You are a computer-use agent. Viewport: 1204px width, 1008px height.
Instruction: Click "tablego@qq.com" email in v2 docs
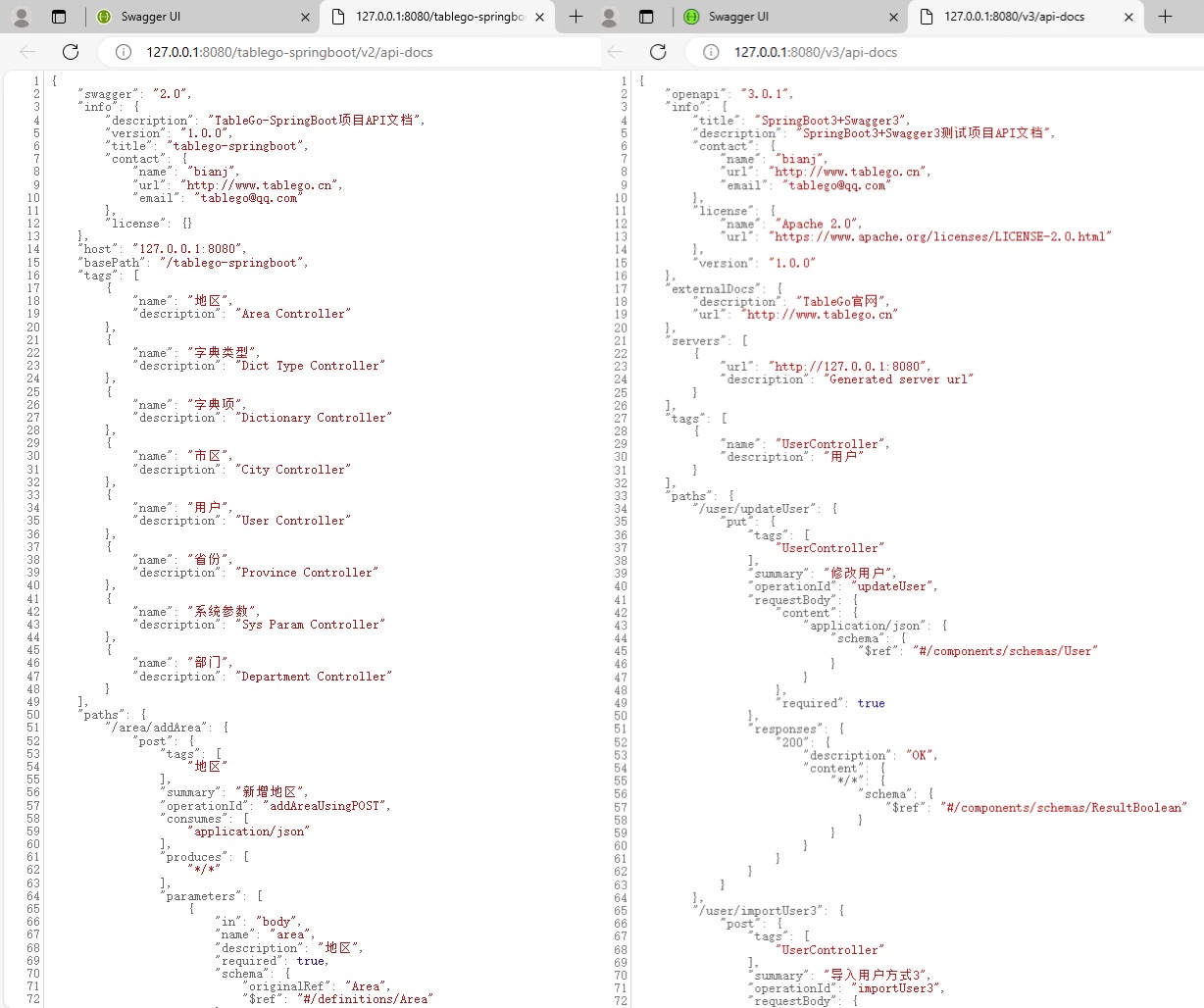point(248,197)
